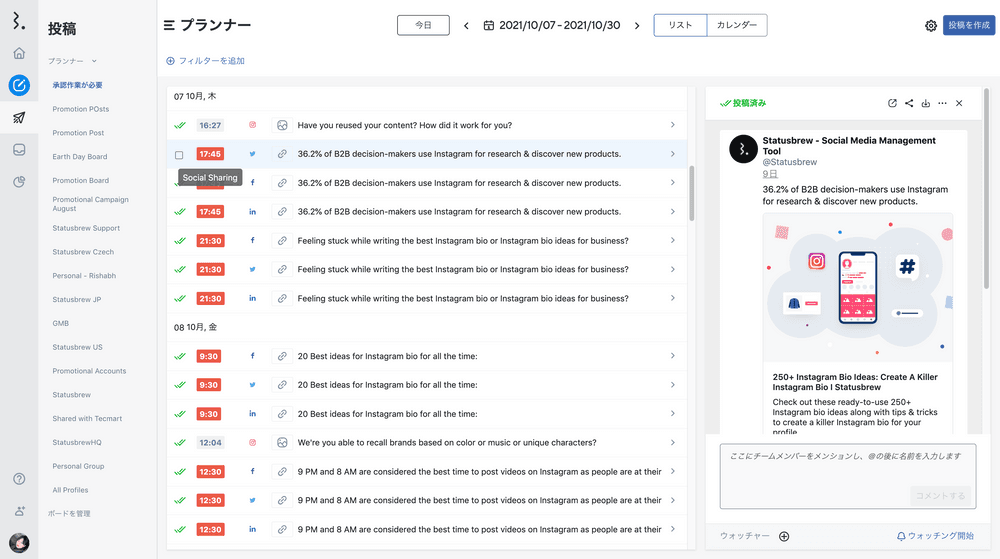Select Statusbrew Support board
This screenshot has height=559, width=1000.
click(x=86, y=228)
